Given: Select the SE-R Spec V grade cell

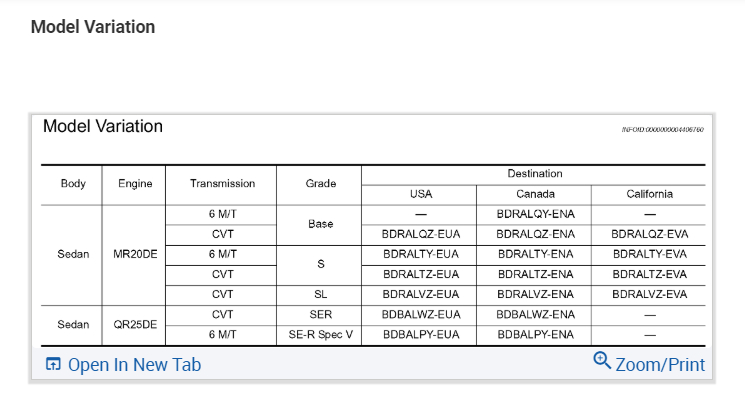Looking at the screenshot, I should (x=320, y=334).
